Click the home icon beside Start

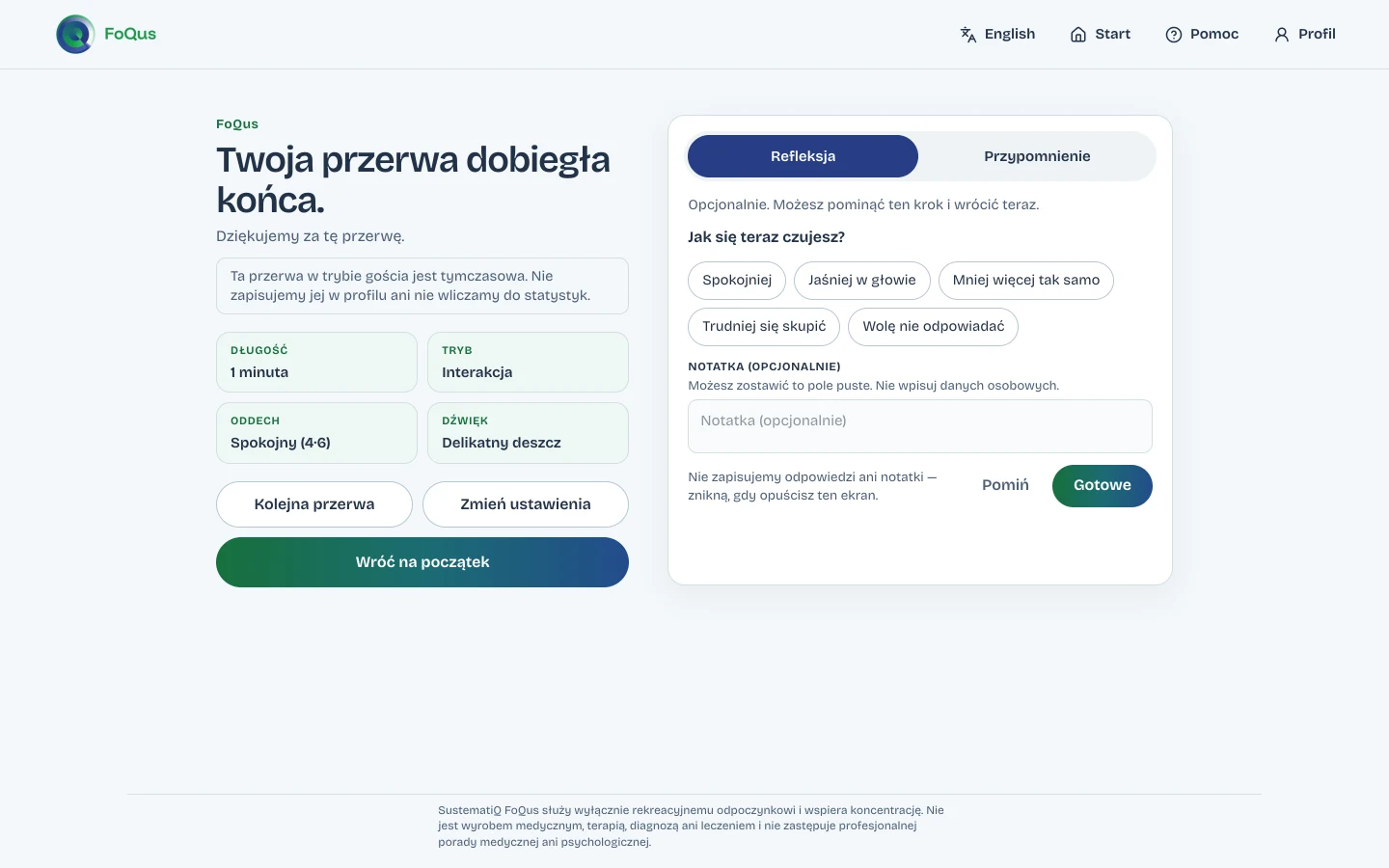[1078, 35]
